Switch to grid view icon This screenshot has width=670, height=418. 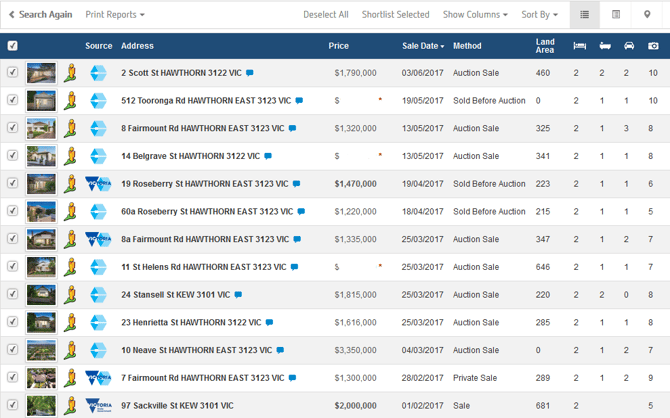(x=616, y=15)
